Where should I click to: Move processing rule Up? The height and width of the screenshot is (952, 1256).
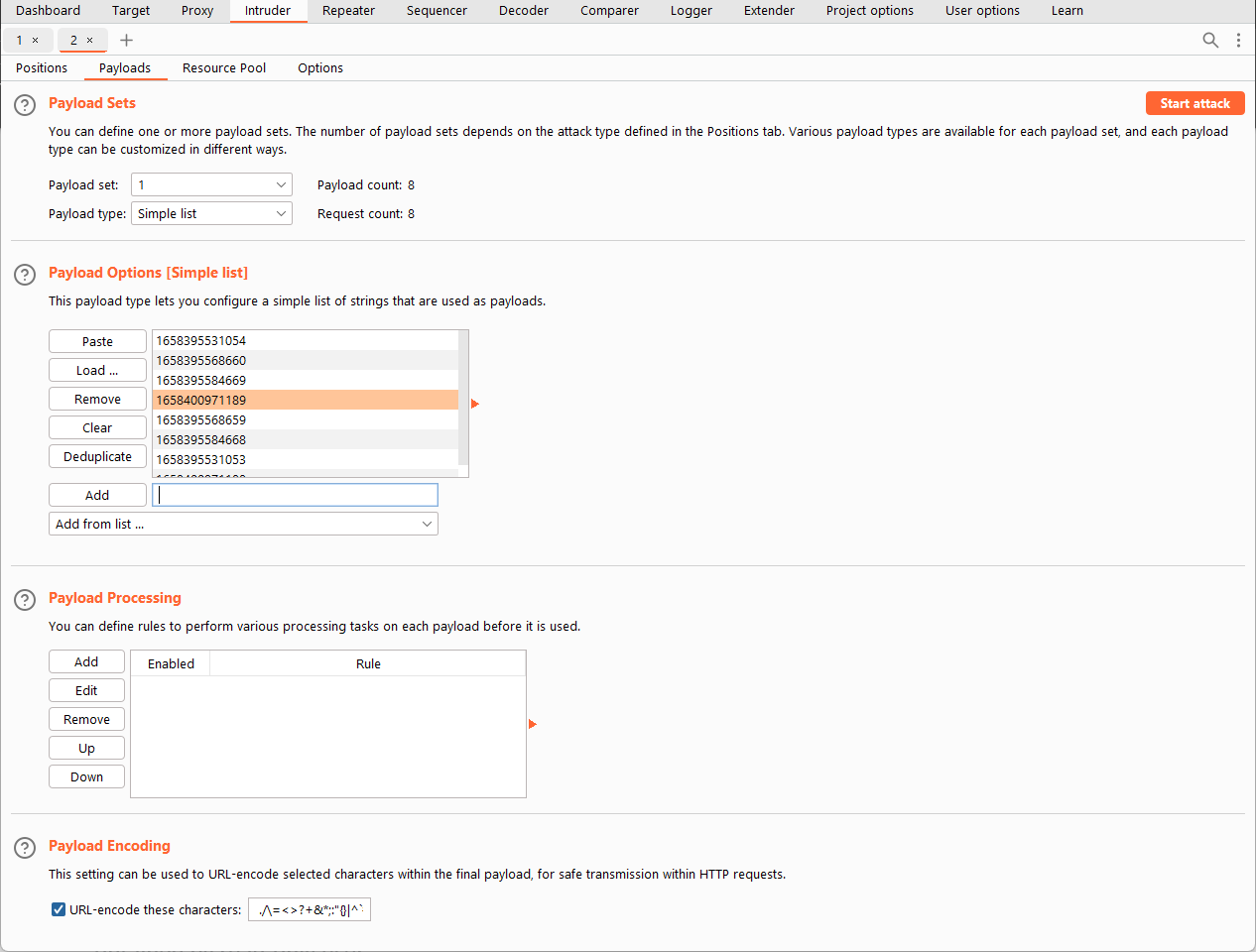point(86,748)
